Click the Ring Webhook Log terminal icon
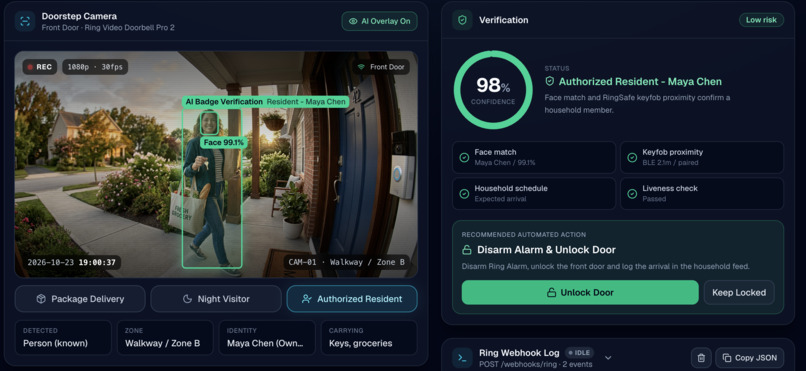 pyautogui.click(x=462, y=358)
